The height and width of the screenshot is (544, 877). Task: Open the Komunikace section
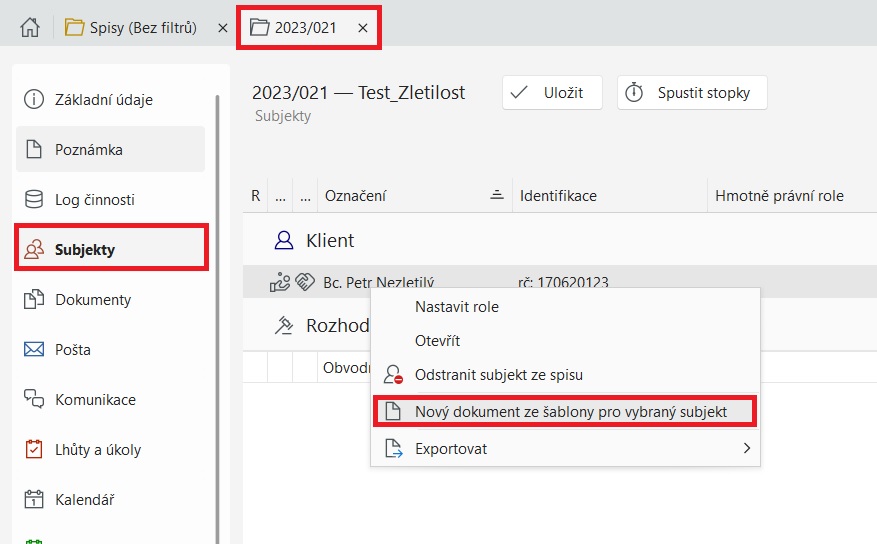pyautogui.click(x=111, y=399)
